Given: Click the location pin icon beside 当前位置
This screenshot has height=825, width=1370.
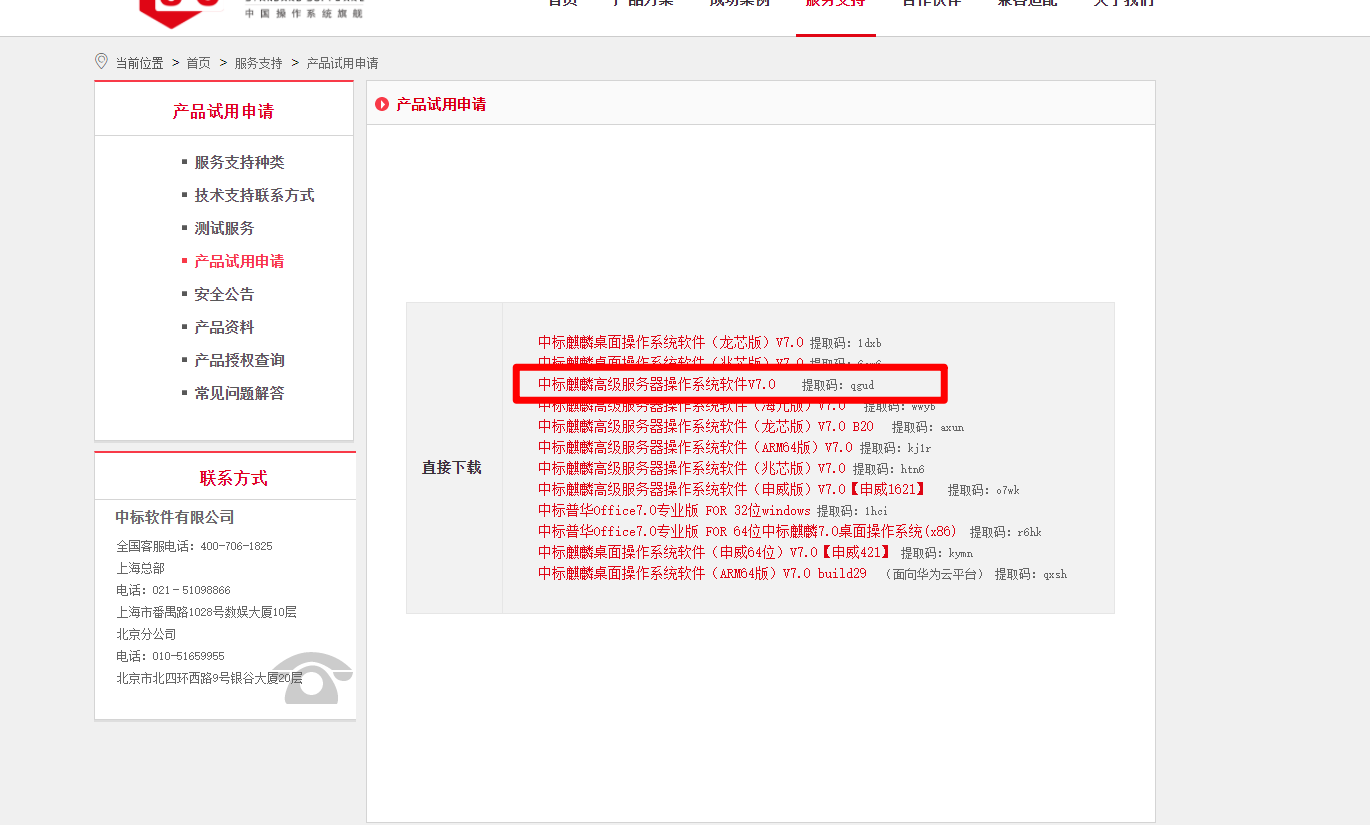Looking at the screenshot, I should (100, 61).
